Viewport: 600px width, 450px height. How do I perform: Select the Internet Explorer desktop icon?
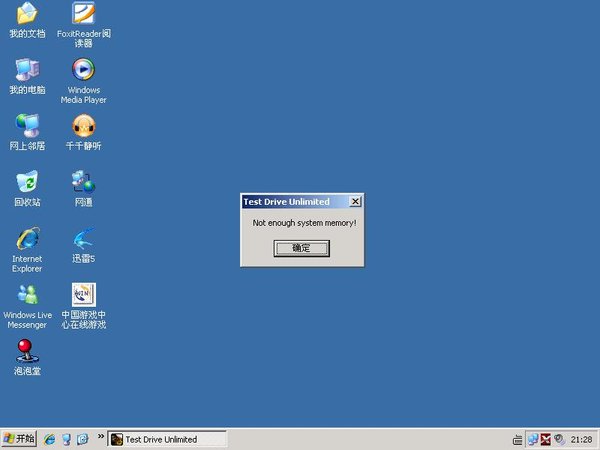(27, 238)
